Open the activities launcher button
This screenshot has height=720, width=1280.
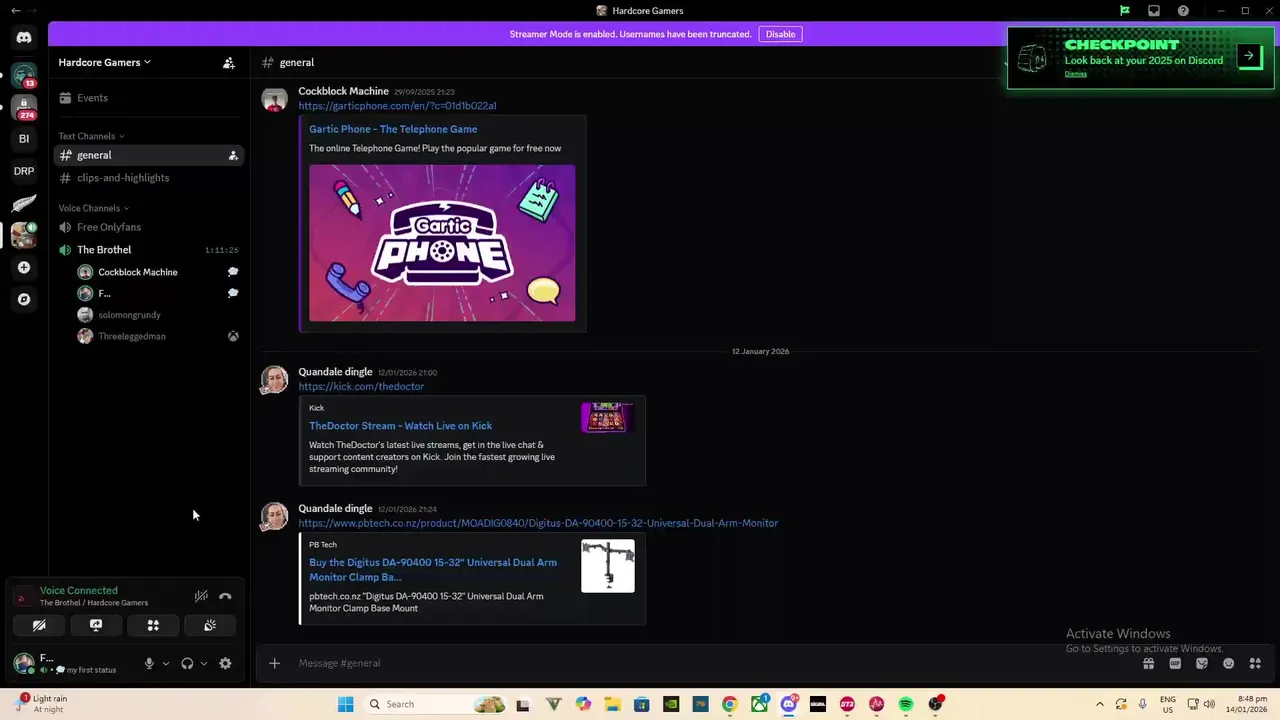click(x=153, y=625)
